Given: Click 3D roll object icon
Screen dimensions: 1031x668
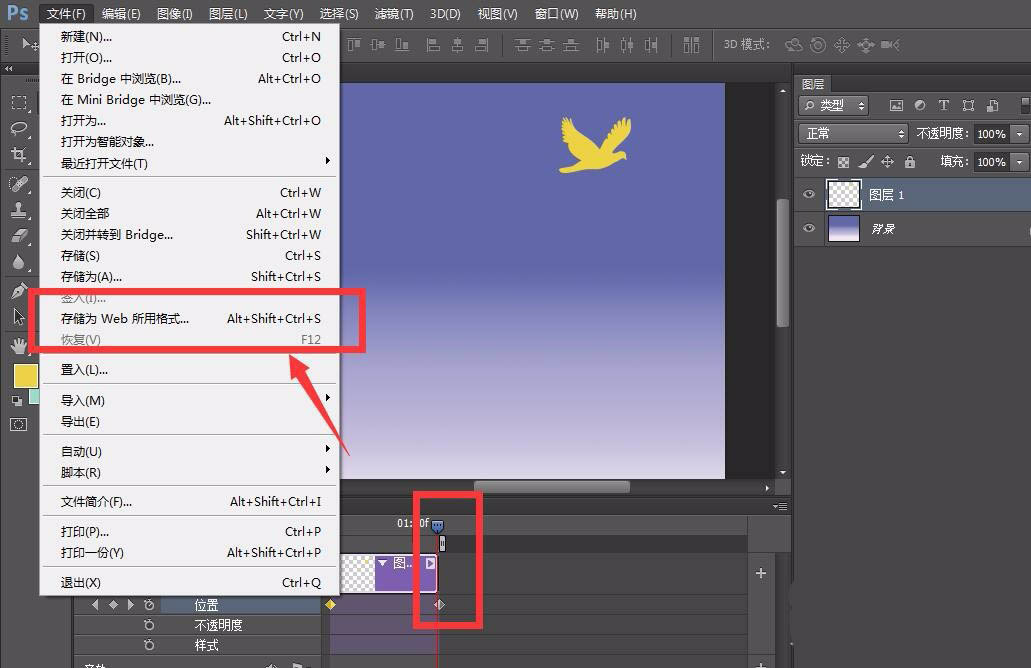Looking at the screenshot, I should 818,45.
